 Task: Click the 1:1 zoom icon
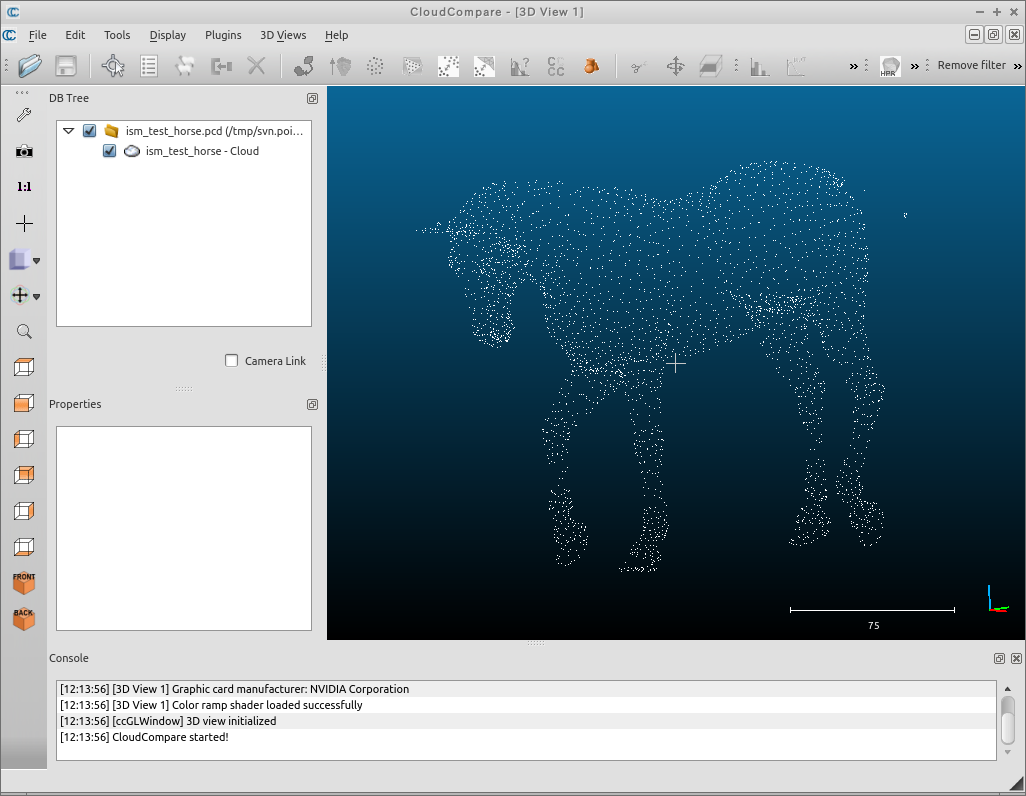[24, 187]
